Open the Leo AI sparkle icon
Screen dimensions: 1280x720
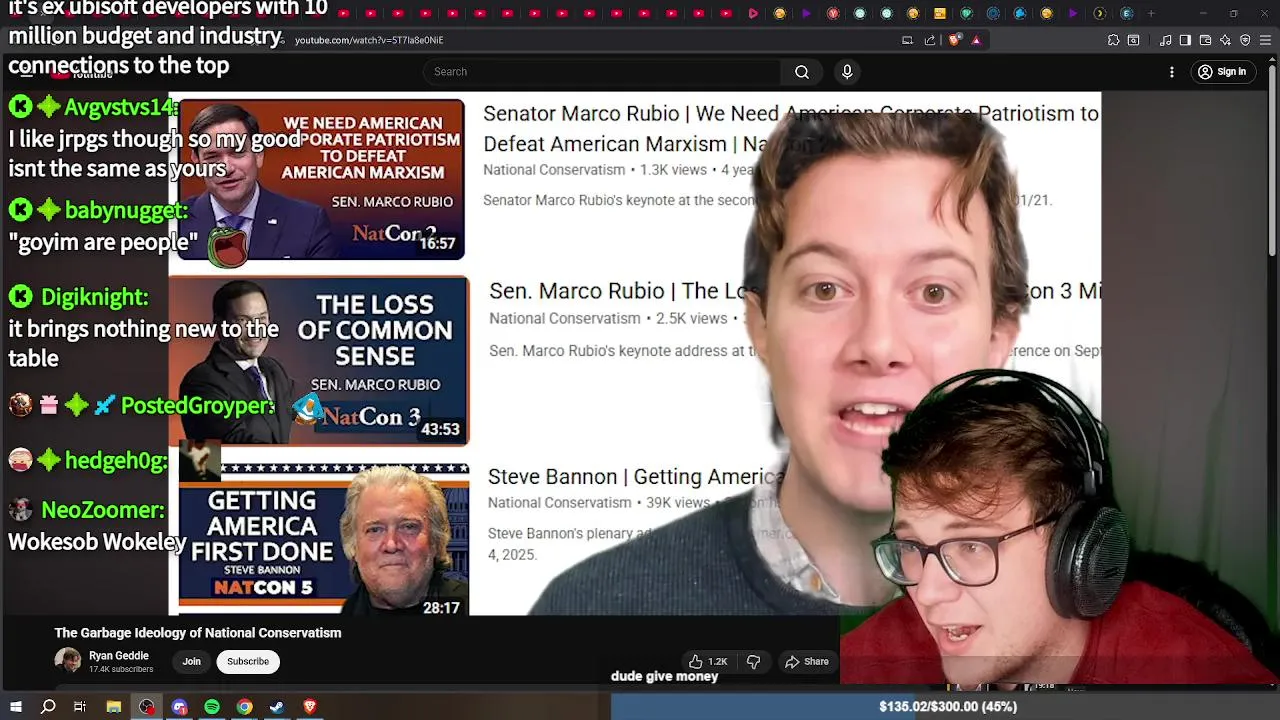tap(1225, 40)
